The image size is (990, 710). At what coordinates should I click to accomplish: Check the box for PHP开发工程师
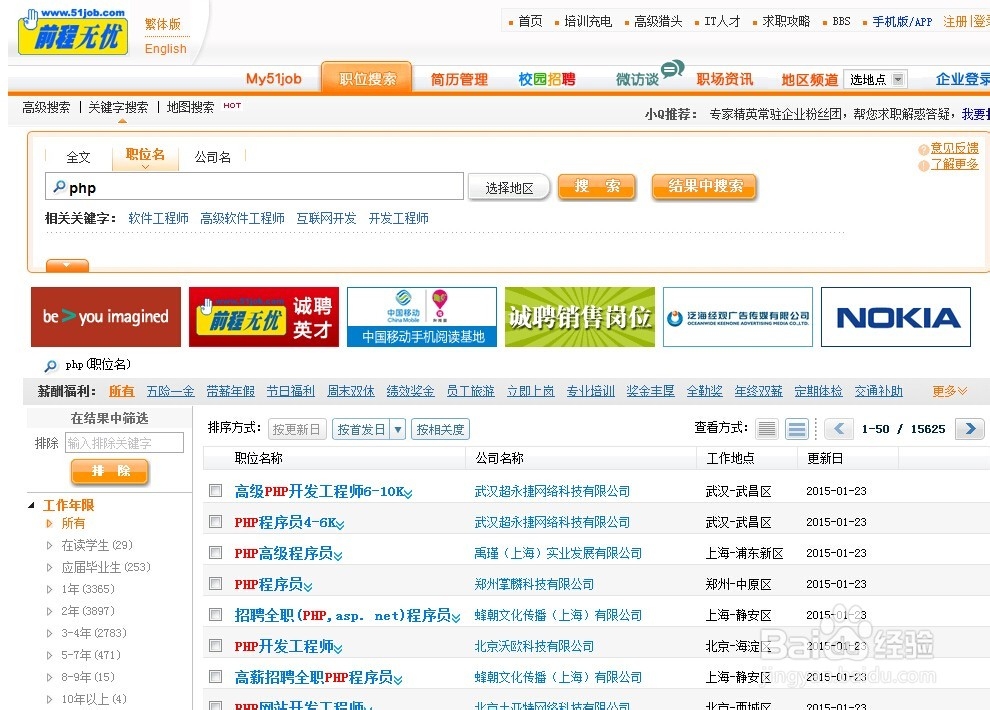(x=216, y=645)
